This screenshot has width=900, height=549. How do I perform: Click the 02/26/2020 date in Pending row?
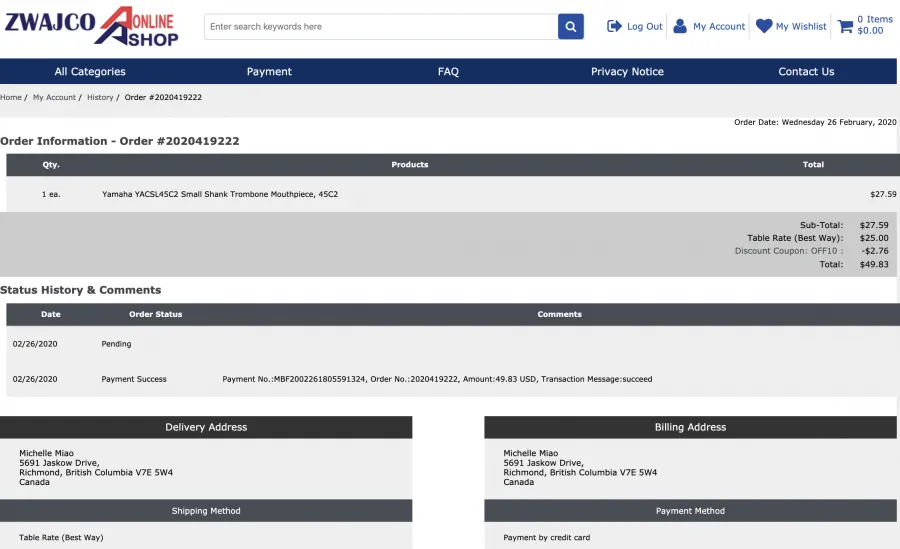[x=35, y=344]
